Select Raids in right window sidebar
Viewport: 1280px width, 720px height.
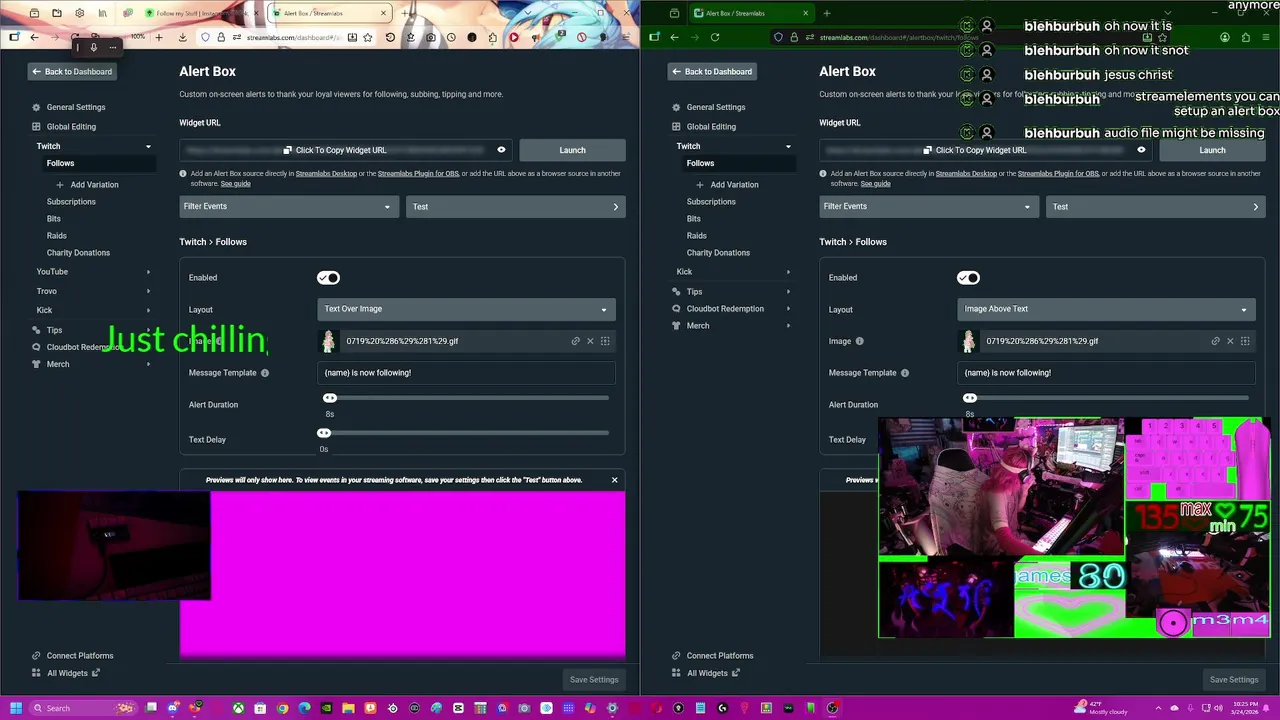pyautogui.click(x=697, y=236)
